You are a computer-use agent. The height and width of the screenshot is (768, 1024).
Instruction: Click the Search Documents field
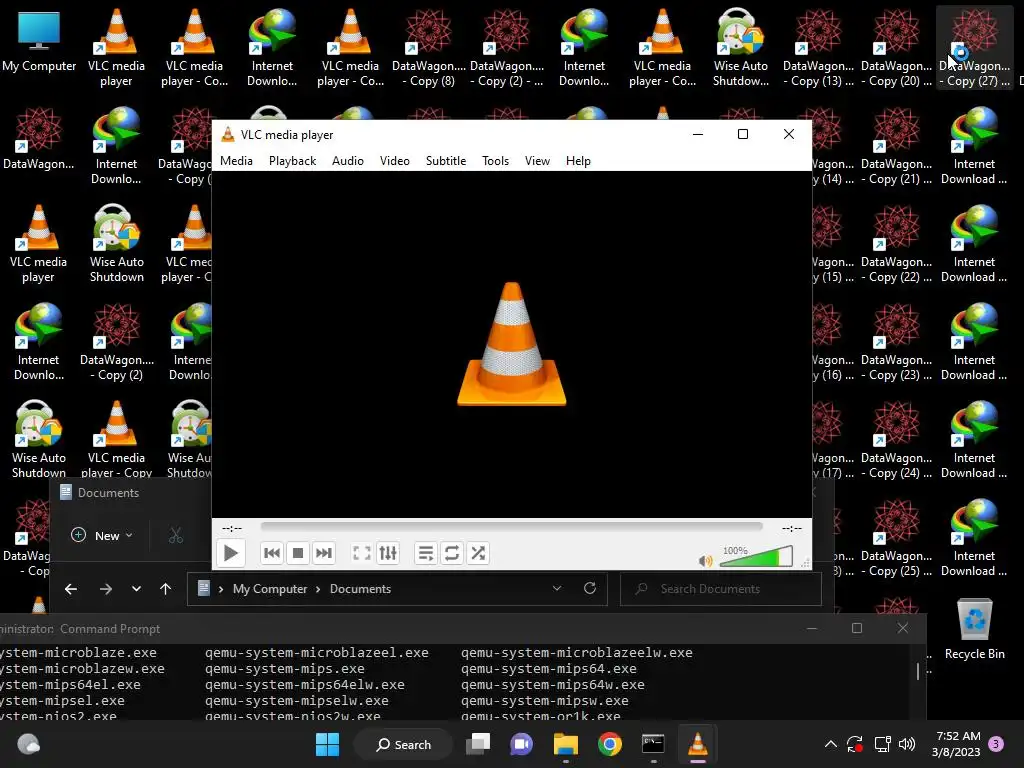point(721,589)
